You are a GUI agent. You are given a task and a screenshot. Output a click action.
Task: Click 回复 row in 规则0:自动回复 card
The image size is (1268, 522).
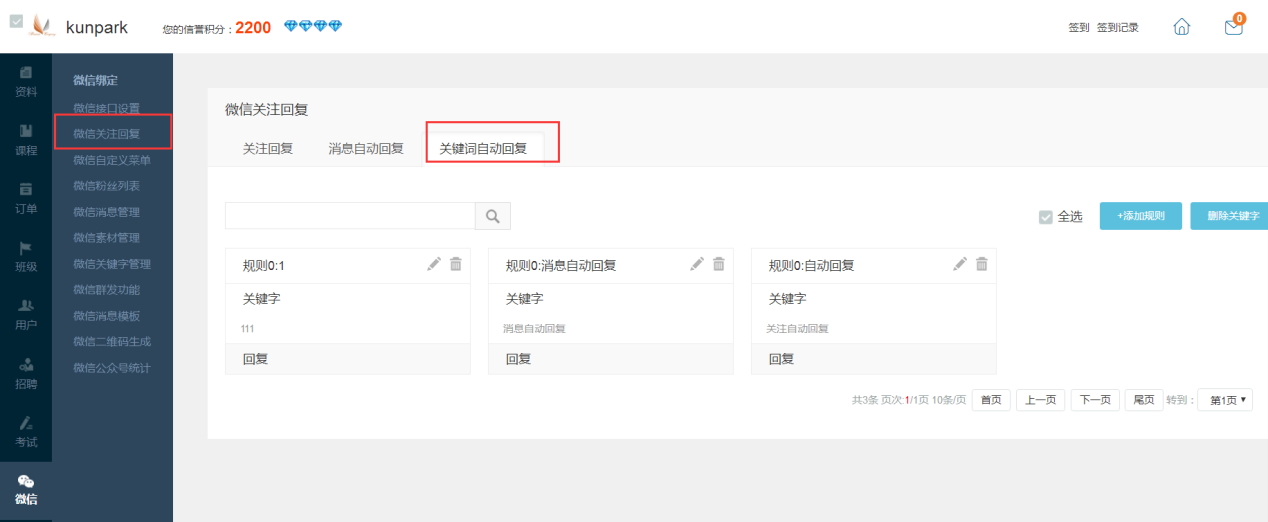coord(874,359)
